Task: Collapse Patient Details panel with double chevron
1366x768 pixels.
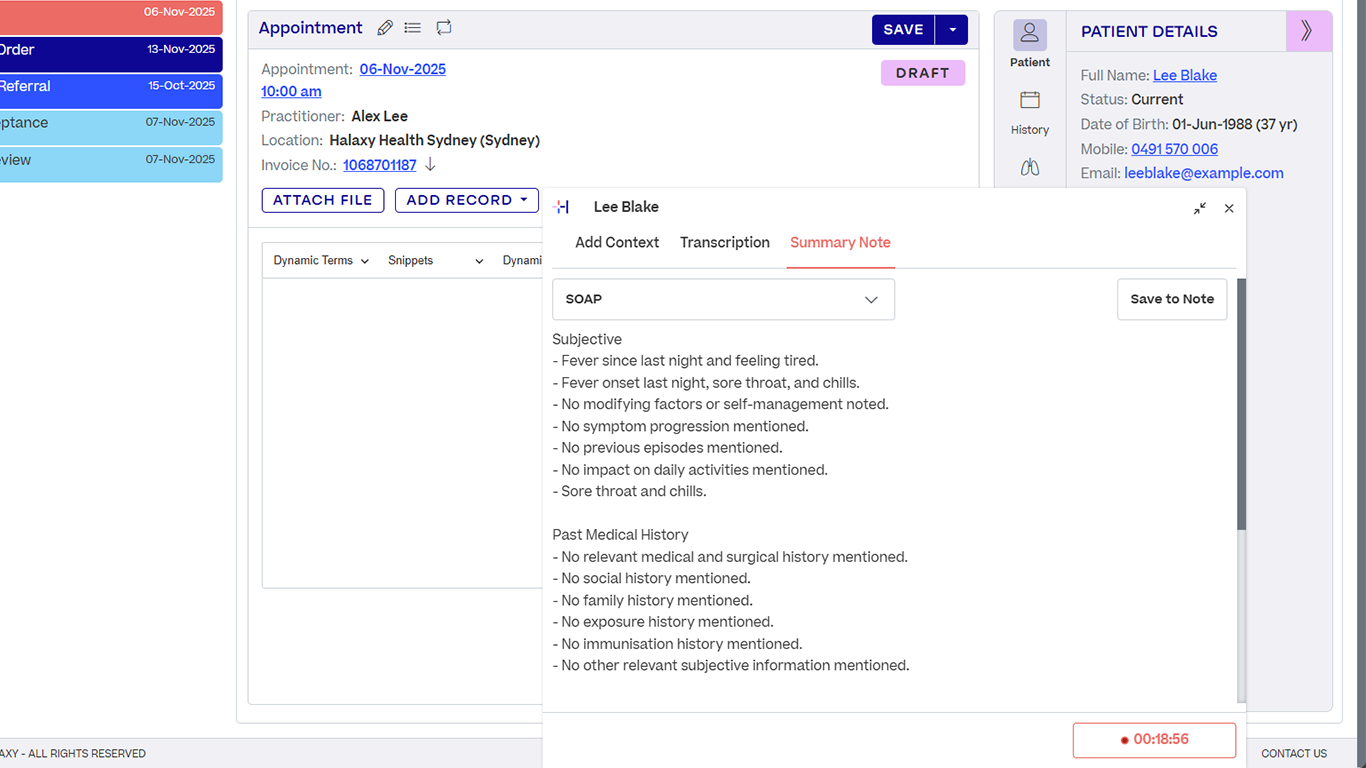Action: pos(1307,31)
